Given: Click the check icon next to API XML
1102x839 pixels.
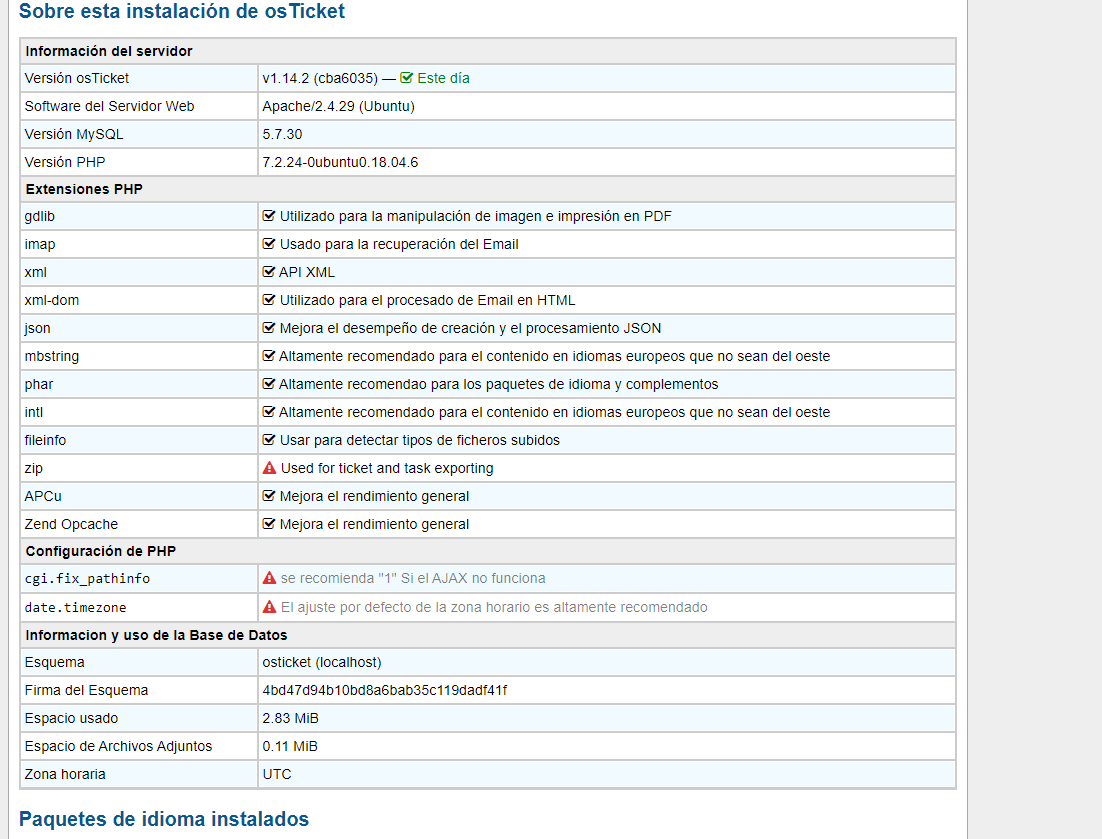Looking at the screenshot, I should [x=269, y=272].
